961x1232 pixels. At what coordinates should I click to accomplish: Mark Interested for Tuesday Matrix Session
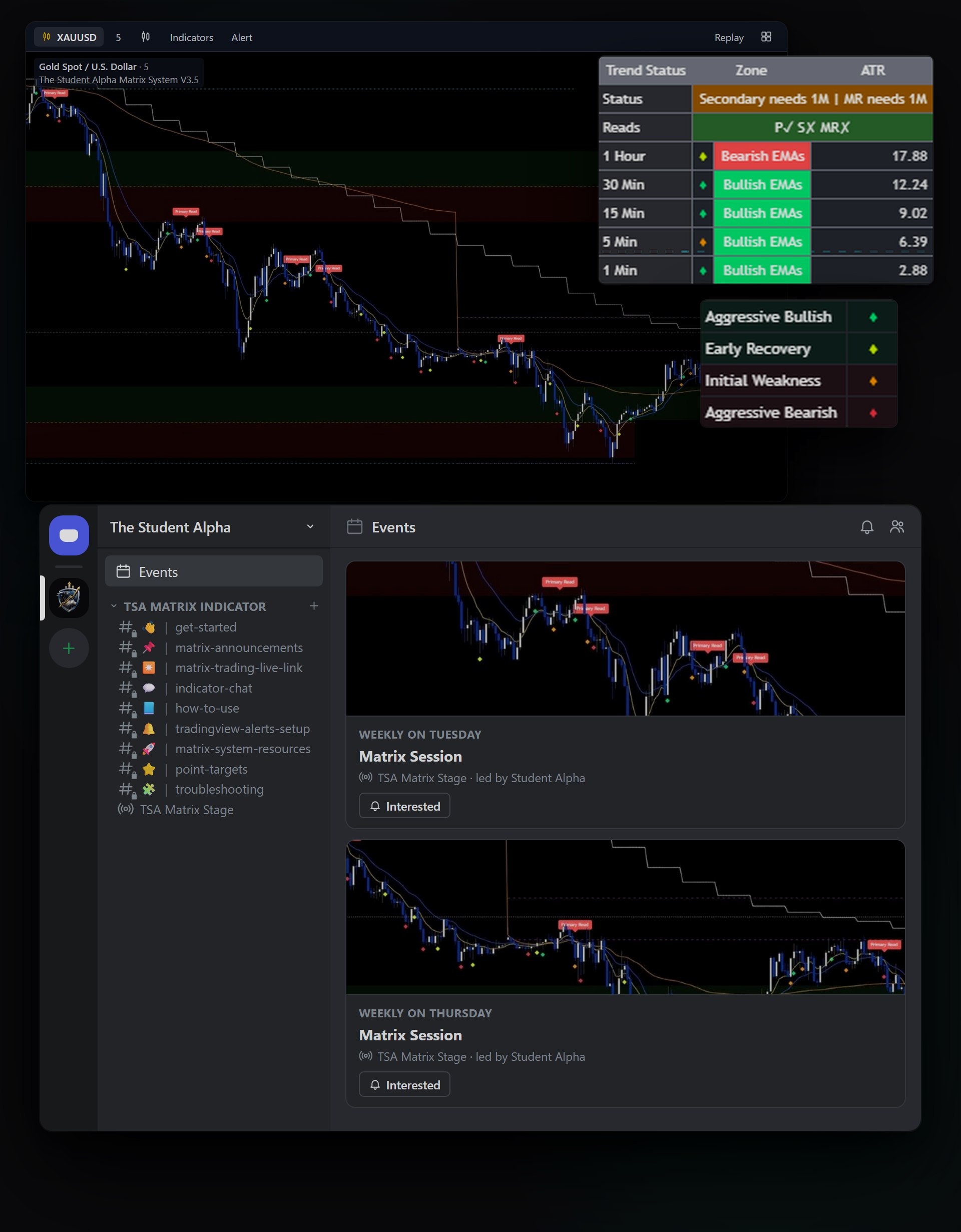(404, 806)
